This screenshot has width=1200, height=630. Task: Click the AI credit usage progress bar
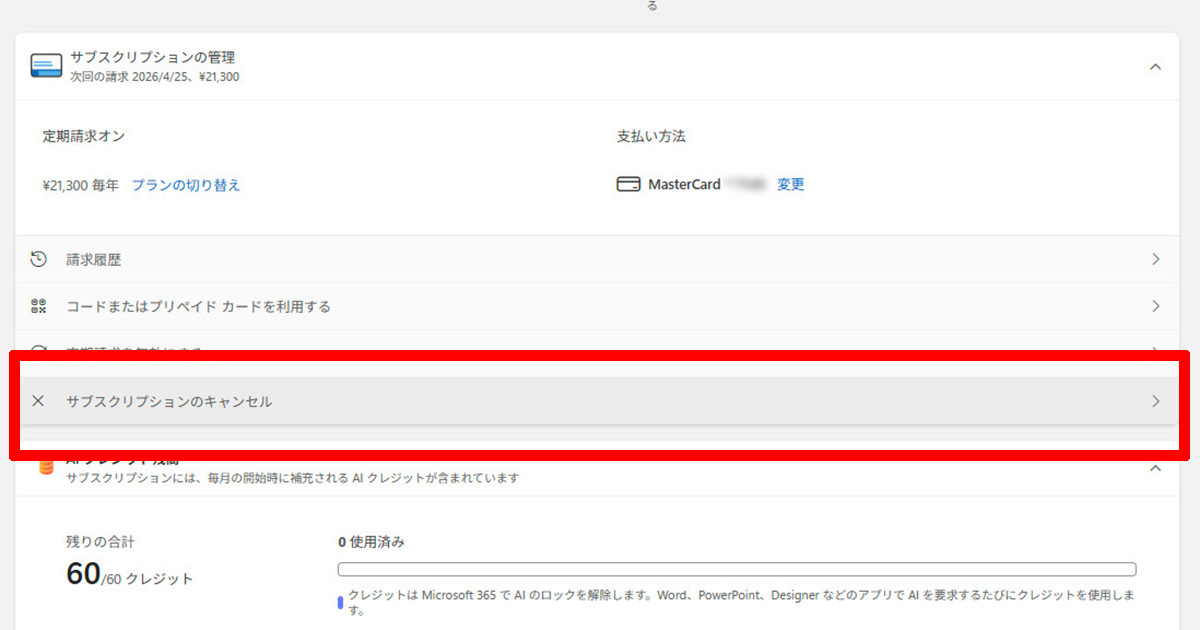[737, 570]
